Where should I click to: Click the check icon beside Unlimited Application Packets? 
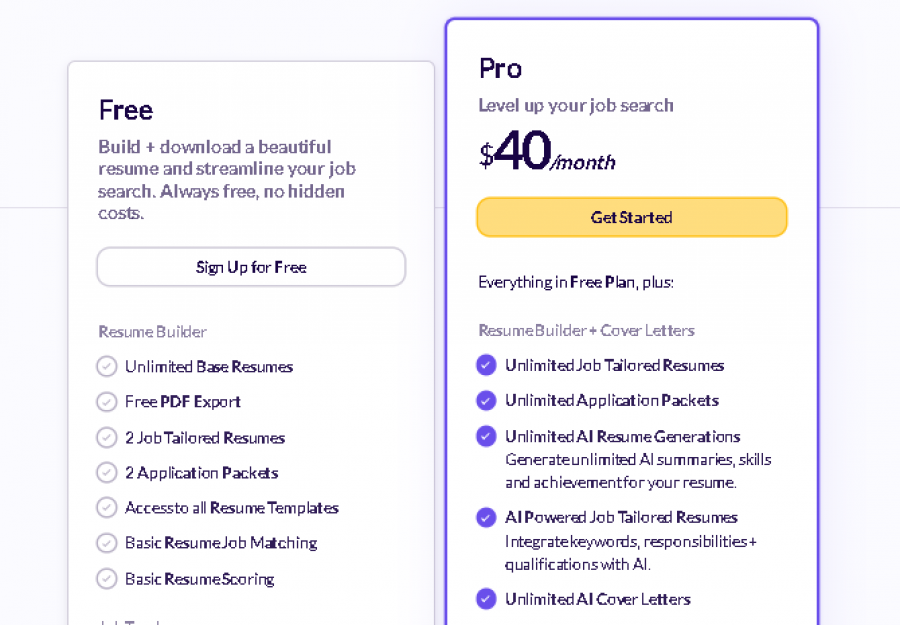[486, 400]
